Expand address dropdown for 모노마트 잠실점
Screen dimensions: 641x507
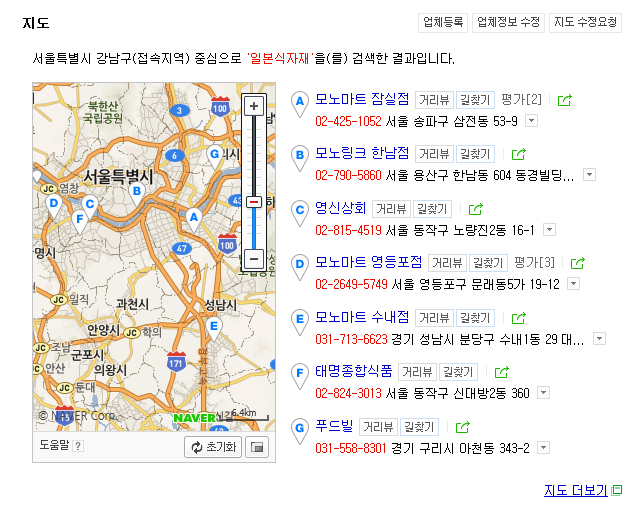click(x=531, y=121)
